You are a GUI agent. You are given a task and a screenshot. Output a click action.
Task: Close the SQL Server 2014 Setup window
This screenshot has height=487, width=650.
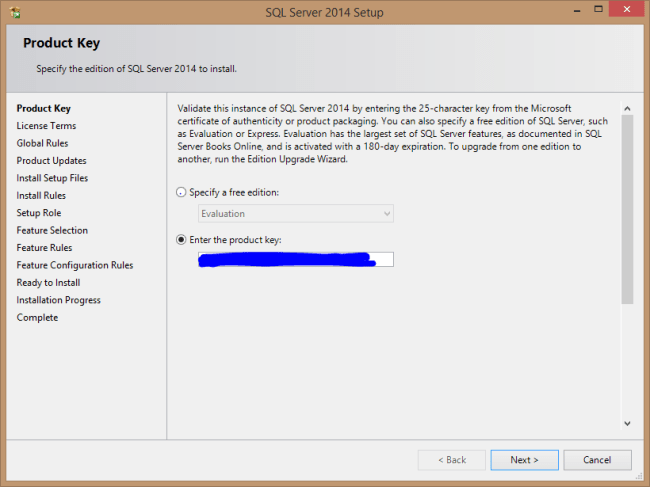pos(626,9)
